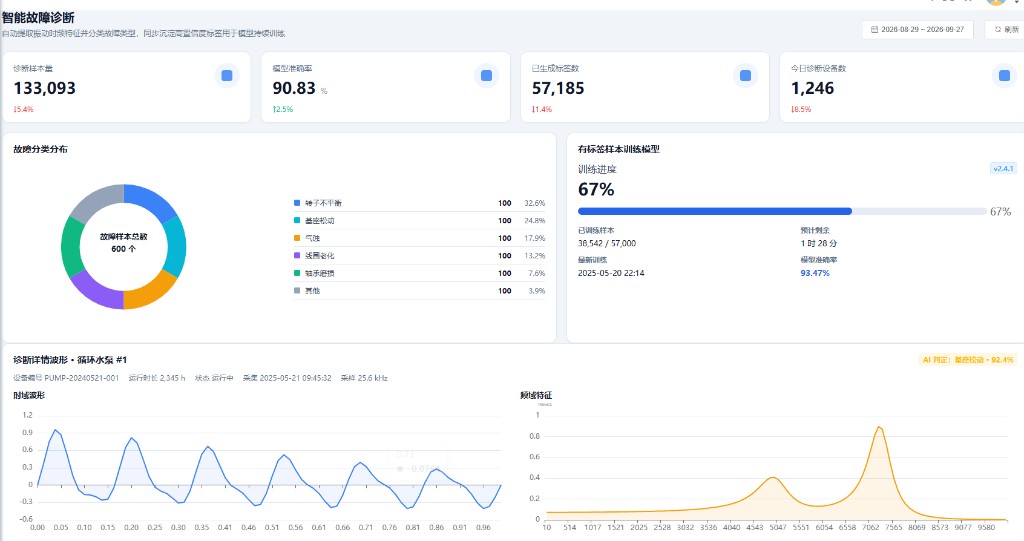Click the 诊断详情波形 · 循环水泵 #1 heading
The image size is (1024, 541).
[x=70, y=360]
